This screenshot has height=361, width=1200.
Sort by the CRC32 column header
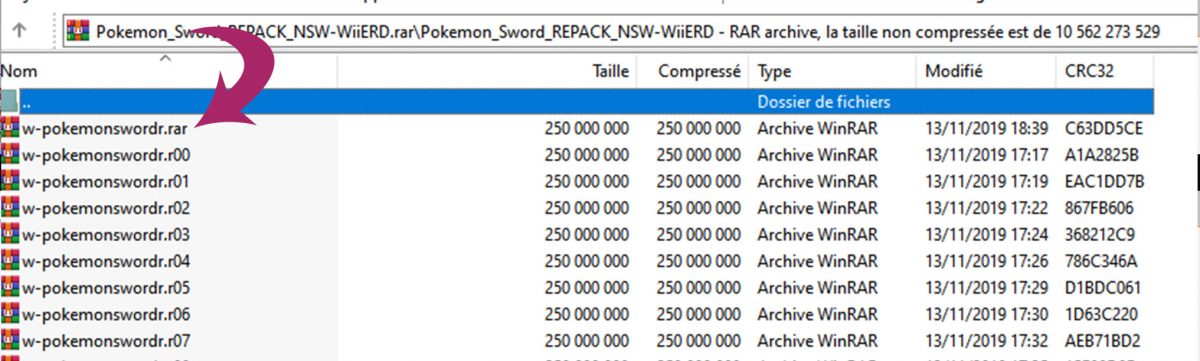1105,71
